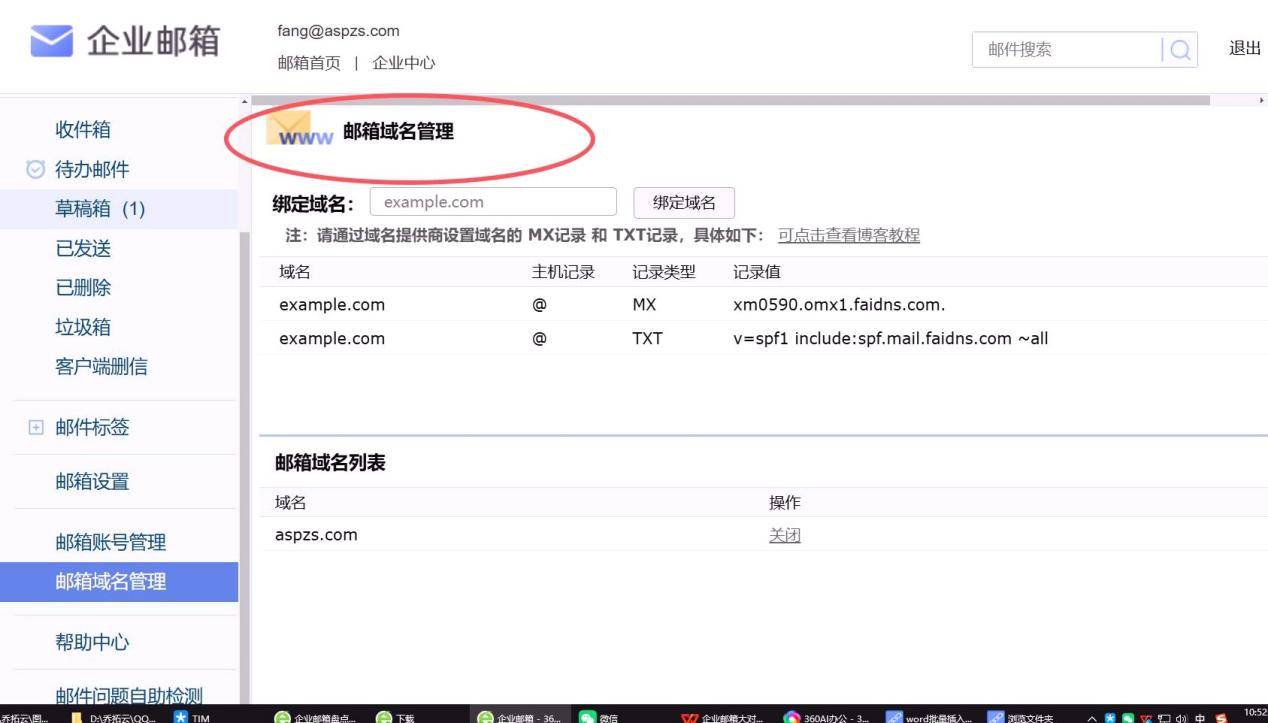Go to 邮箱账号管理
1268x723 pixels.
point(110,542)
